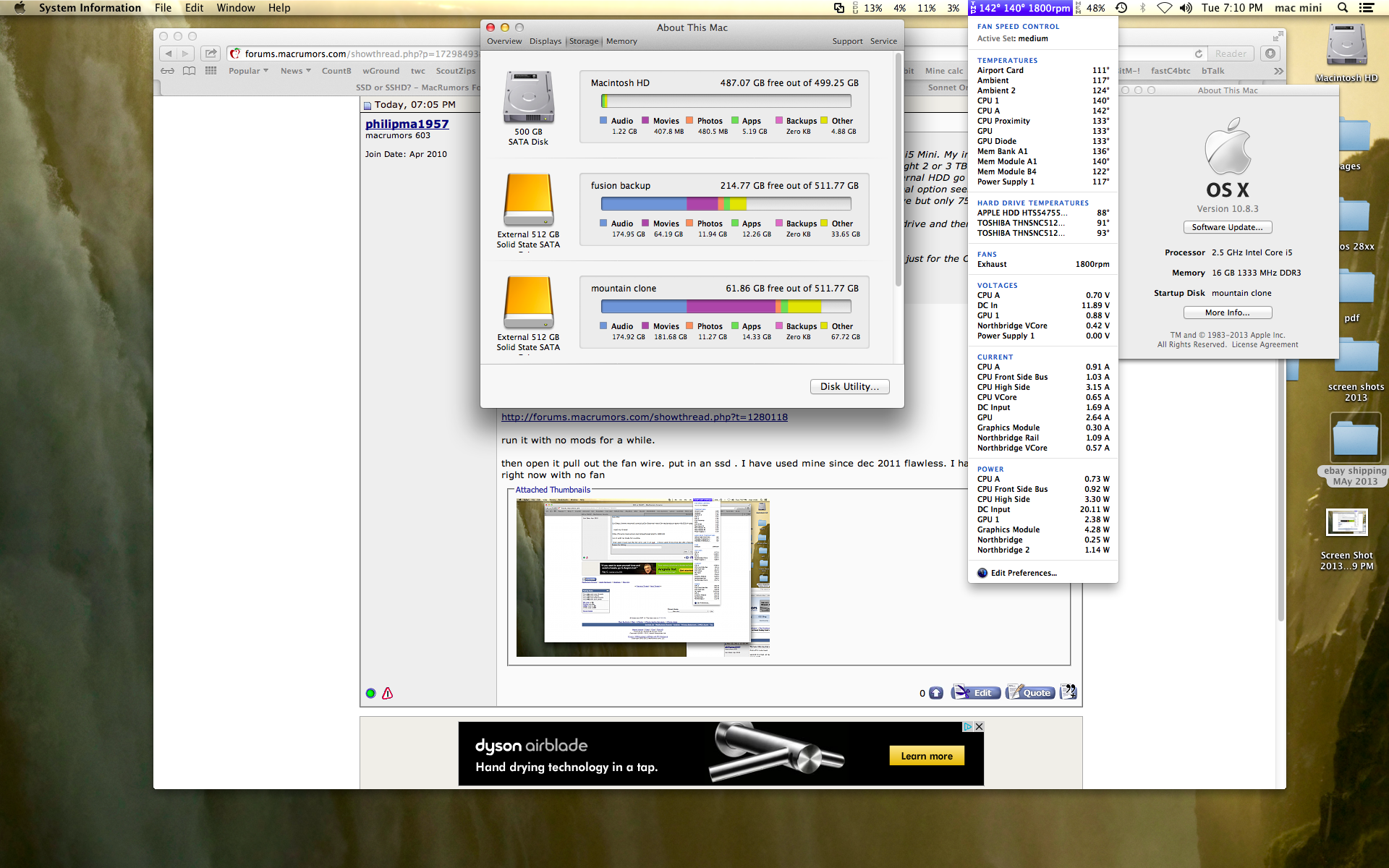This screenshot has width=1389, height=868.
Task: Click the report post warning icon
Action: point(388,693)
